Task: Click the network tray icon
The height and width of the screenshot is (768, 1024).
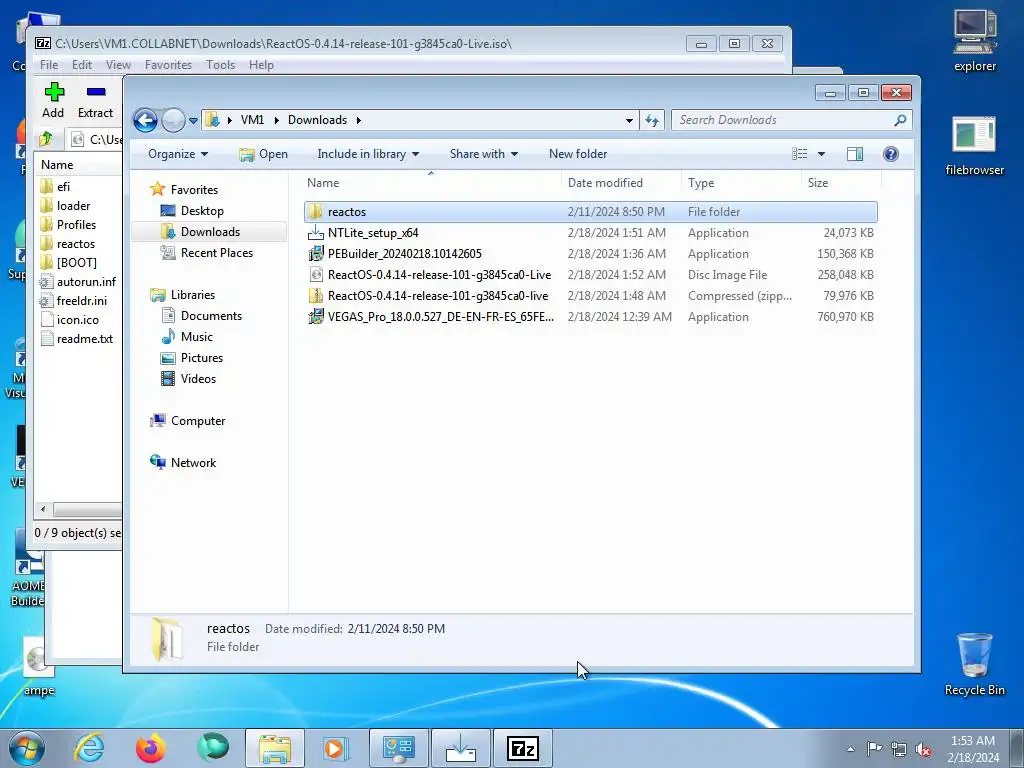Action: [899, 749]
